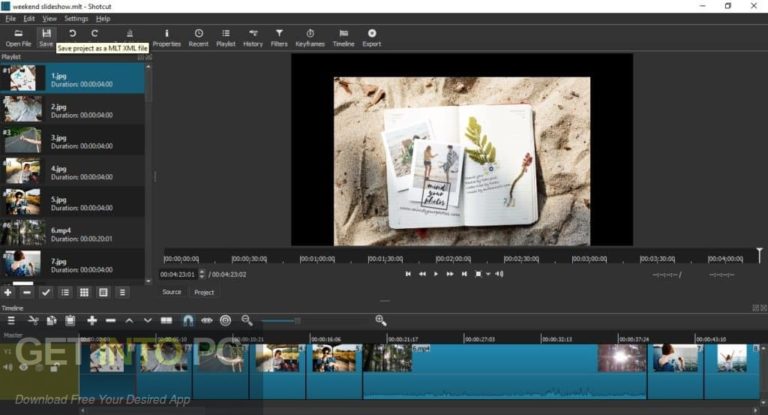
Task: Open the timeline hamburger menu
Action: pos(11,320)
